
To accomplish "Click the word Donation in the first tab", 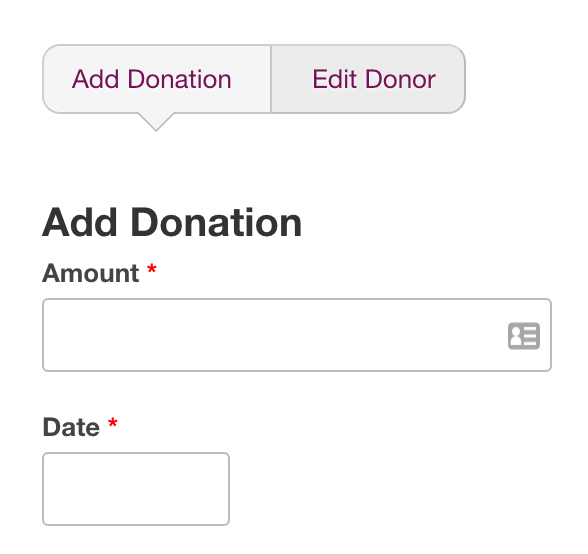I will pos(179,79).
